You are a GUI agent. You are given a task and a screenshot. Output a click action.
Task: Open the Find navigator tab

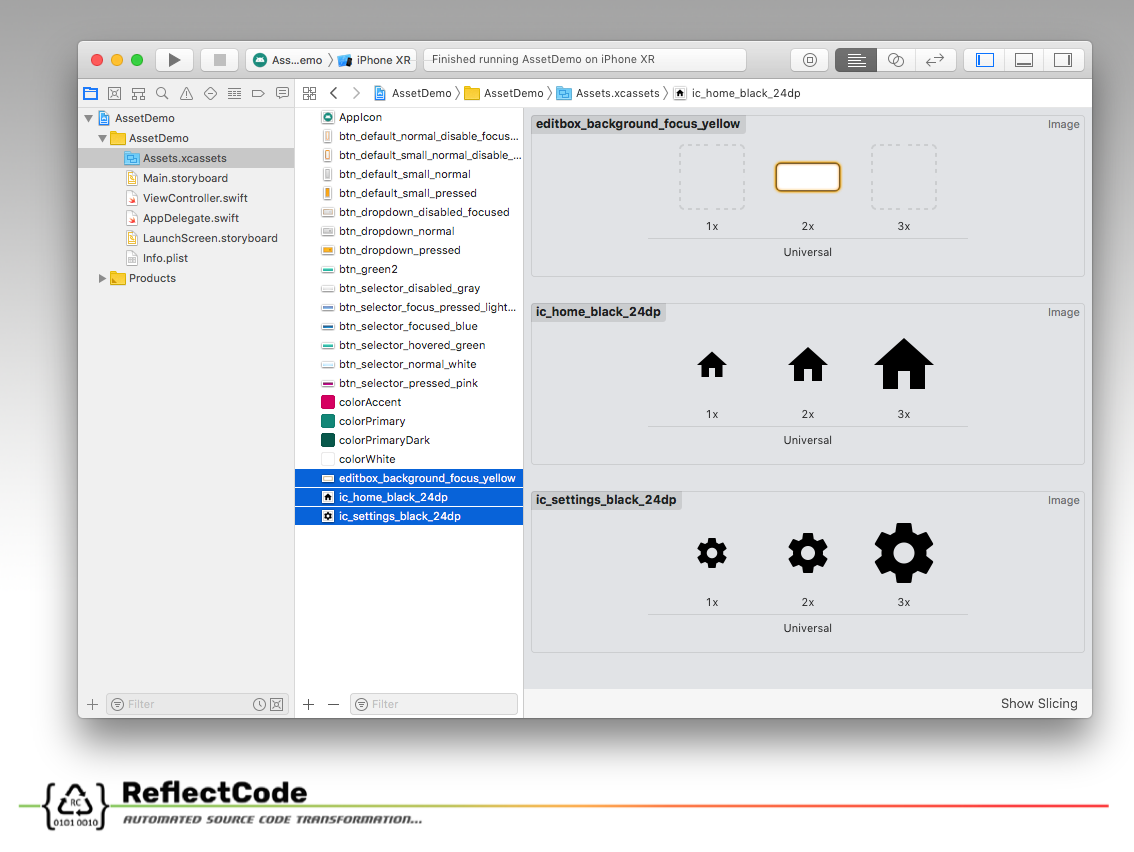point(162,93)
